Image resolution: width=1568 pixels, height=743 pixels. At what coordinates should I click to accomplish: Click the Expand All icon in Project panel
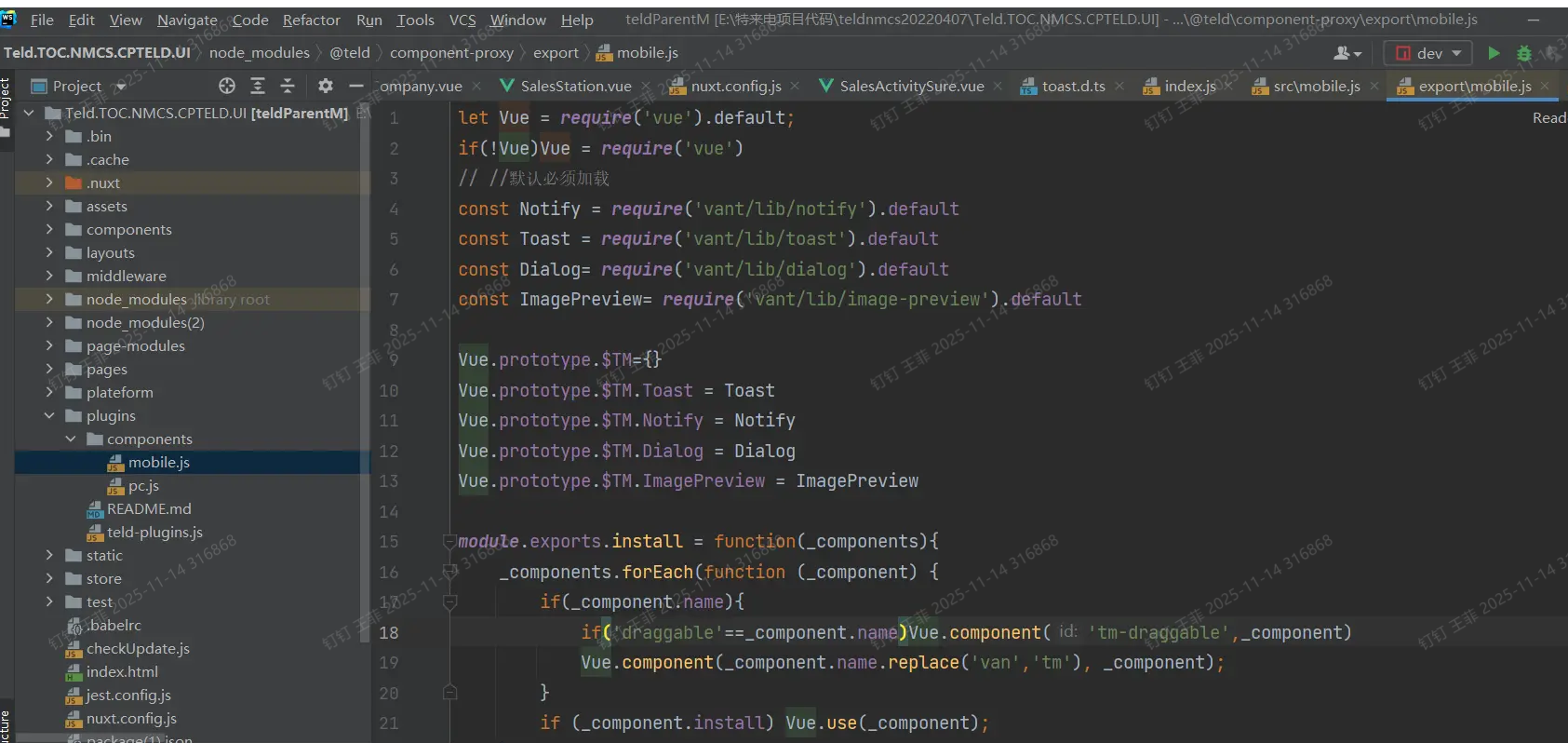pyautogui.click(x=258, y=86)
